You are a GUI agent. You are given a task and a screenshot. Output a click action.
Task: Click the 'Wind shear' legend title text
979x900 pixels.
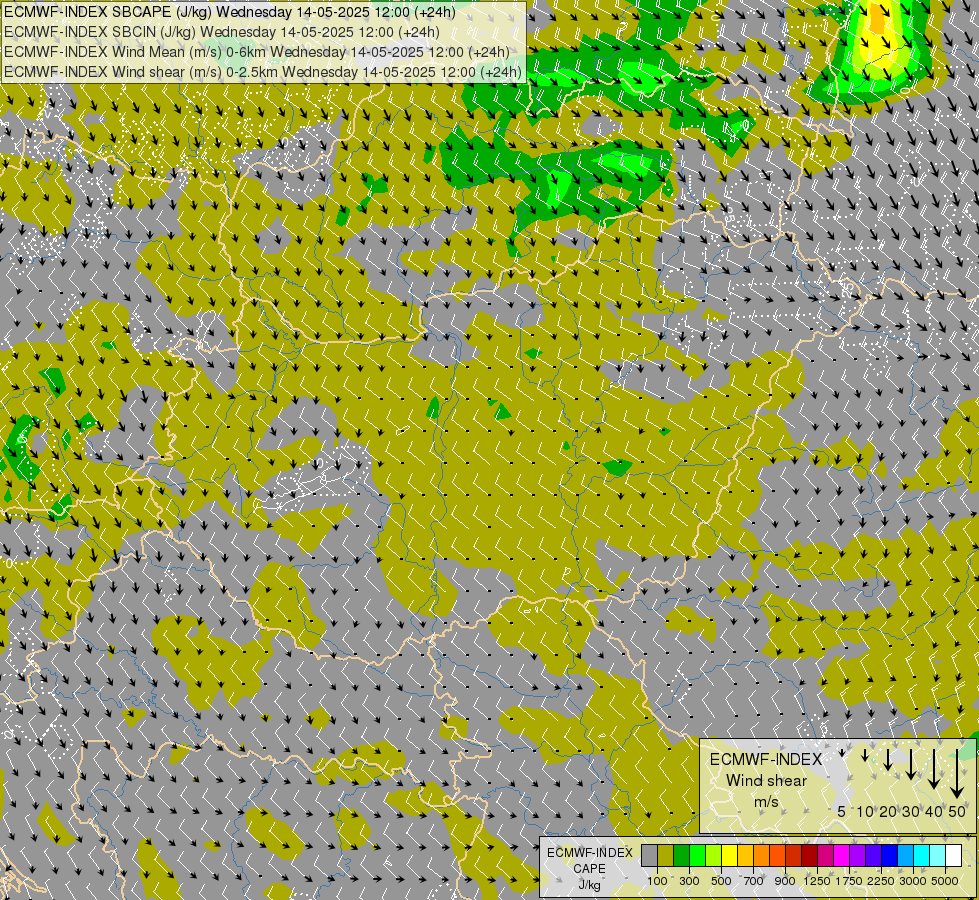[x=766, y=781]
